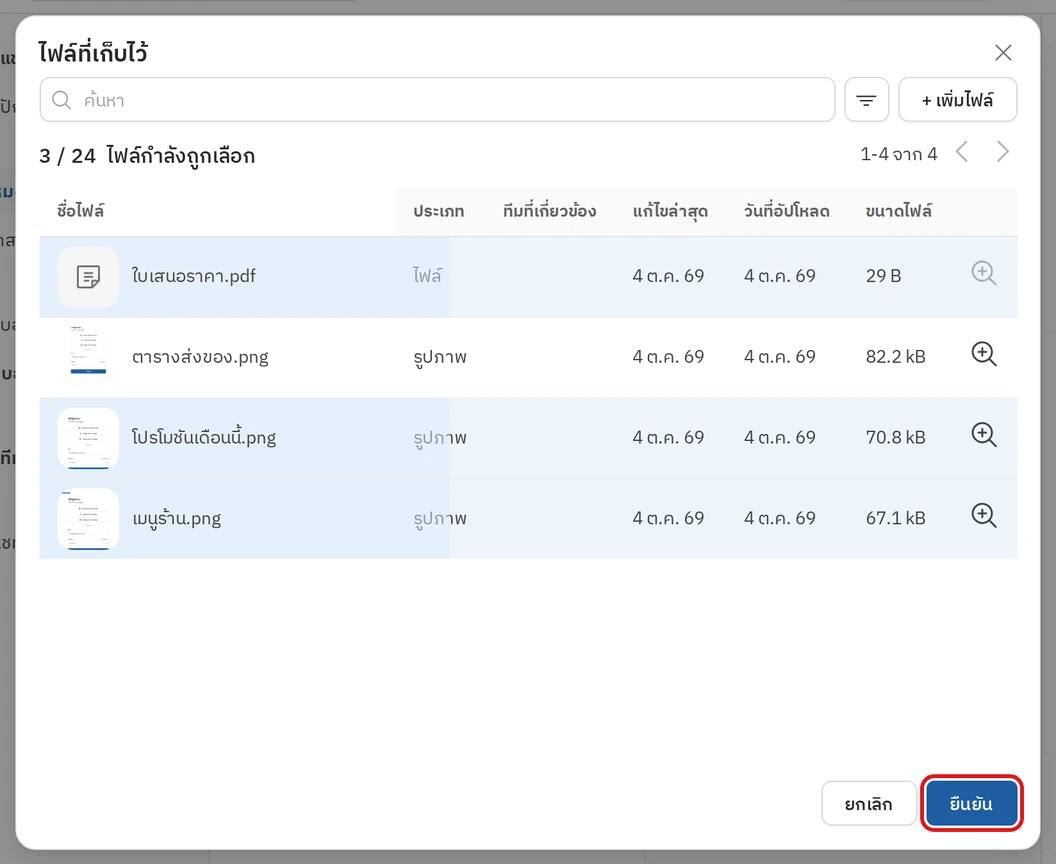The height and width of the screenshot is (864, 1056).
Task: Click the 1-4 จาก 4 pagination text
Action: (898, 154)
